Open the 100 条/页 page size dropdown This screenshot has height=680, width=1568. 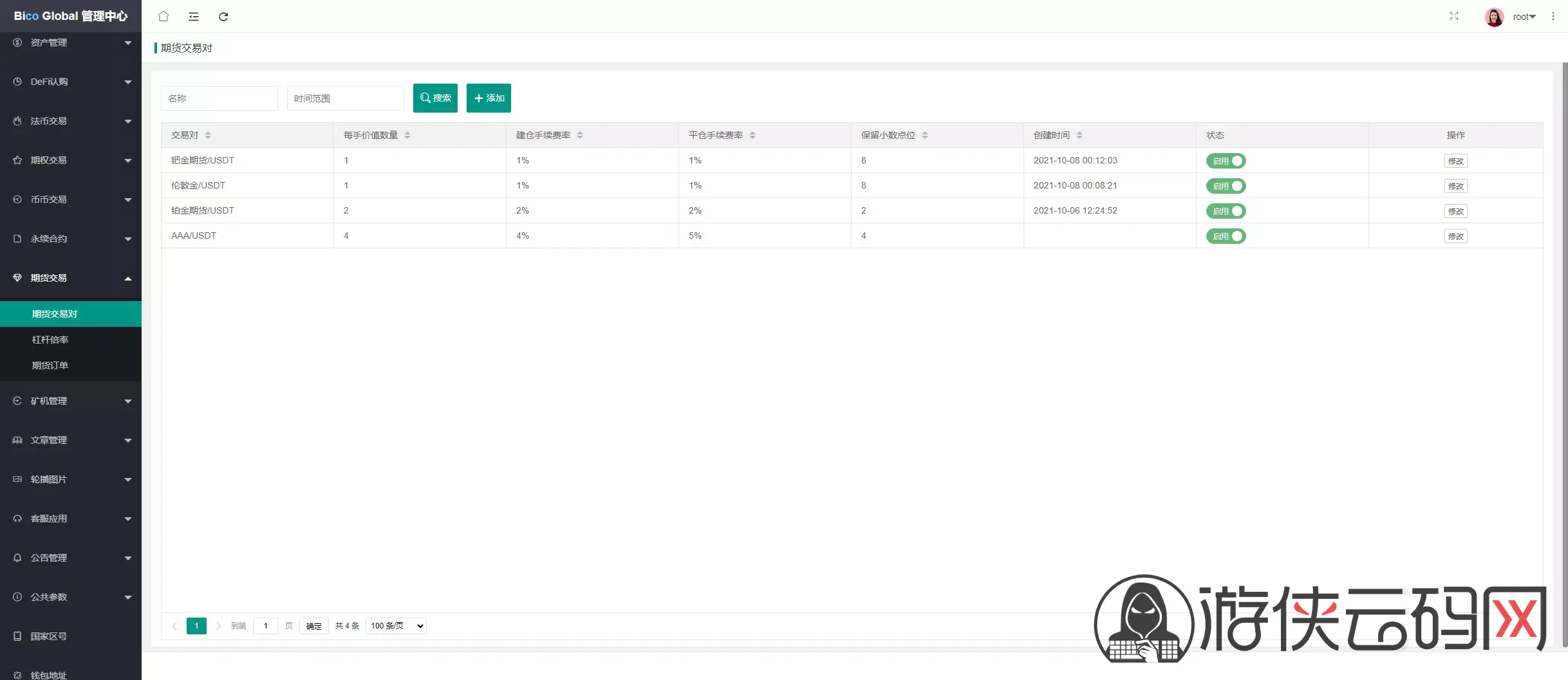tap(396, 626)
